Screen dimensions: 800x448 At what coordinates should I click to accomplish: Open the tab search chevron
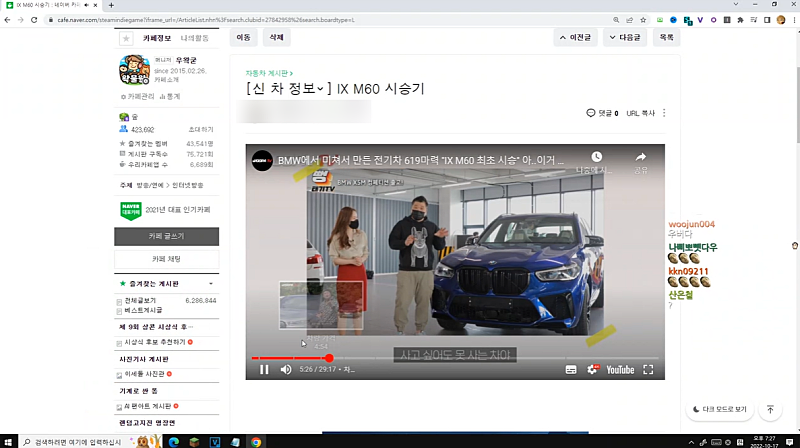coord(736,4)
